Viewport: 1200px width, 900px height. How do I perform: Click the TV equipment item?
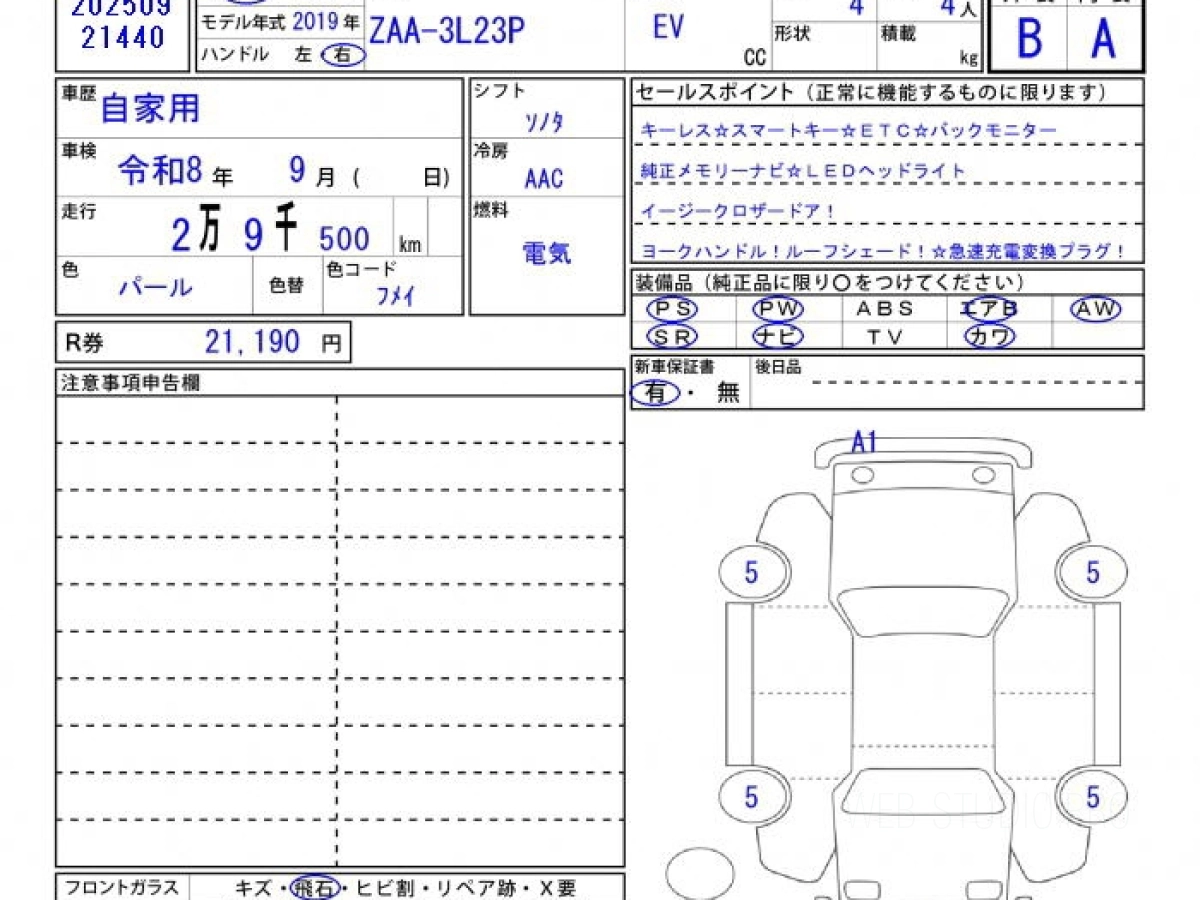(884, 337)
